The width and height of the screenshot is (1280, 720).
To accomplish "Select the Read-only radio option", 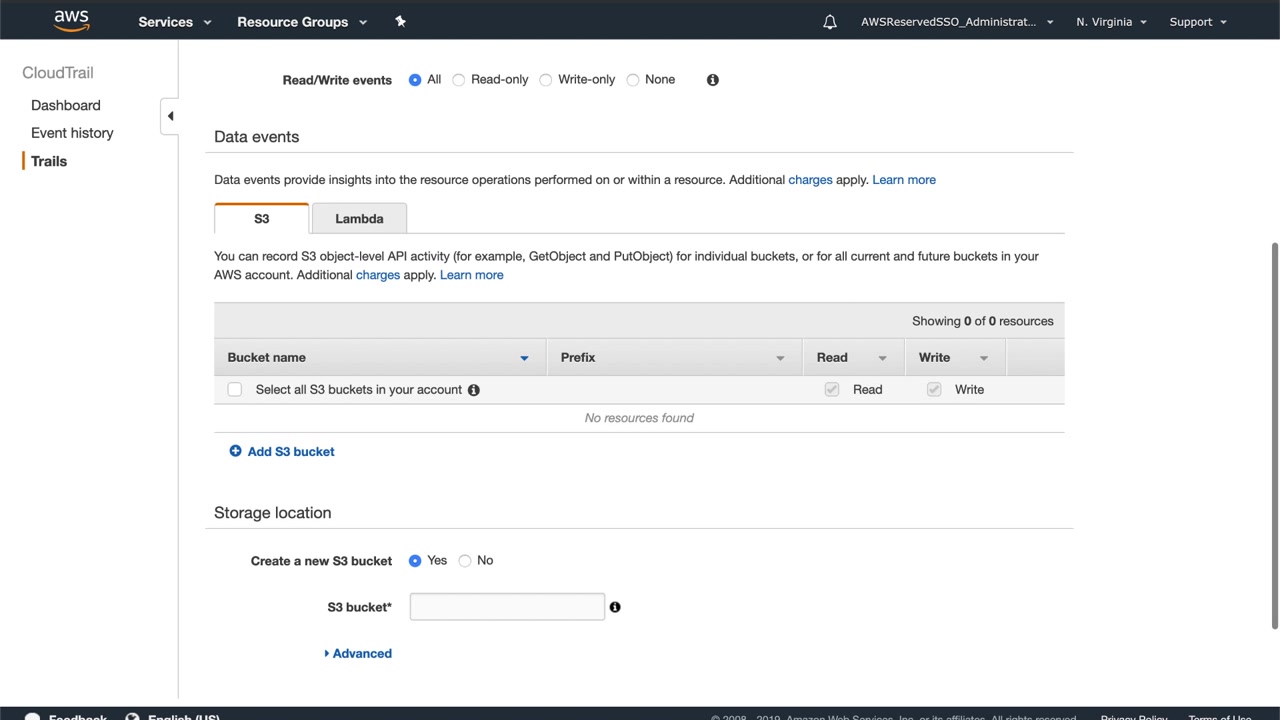I will (x=459, y=80).
